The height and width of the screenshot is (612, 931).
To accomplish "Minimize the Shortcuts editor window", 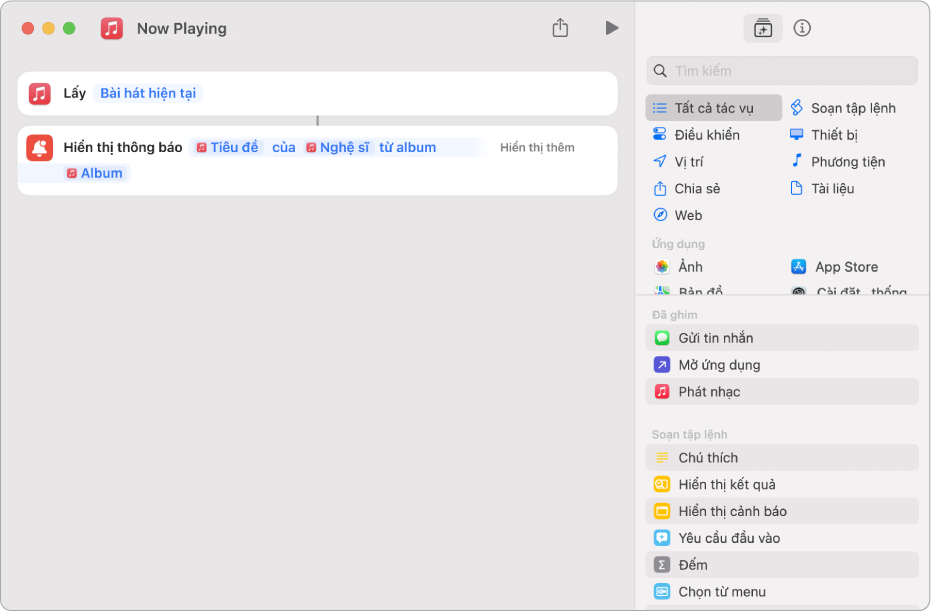I will [x=49, y=28].
